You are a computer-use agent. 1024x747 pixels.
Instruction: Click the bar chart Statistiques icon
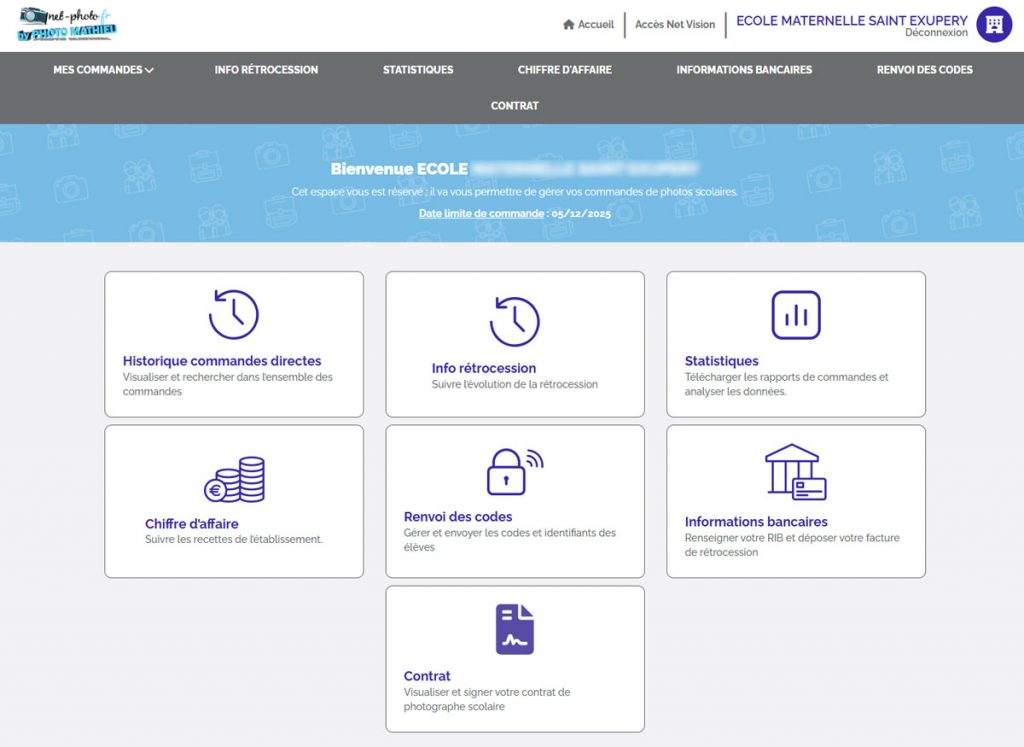pos(795,315)
